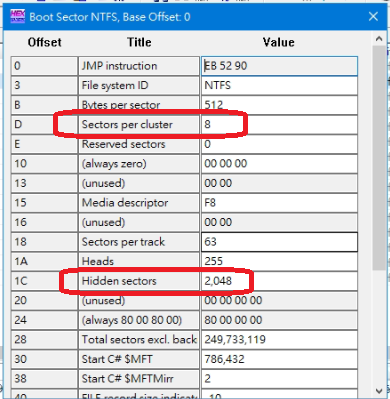Click the scrollbar down arrow
The height and width of the screenshot is (399, 390).
[379, 390]
